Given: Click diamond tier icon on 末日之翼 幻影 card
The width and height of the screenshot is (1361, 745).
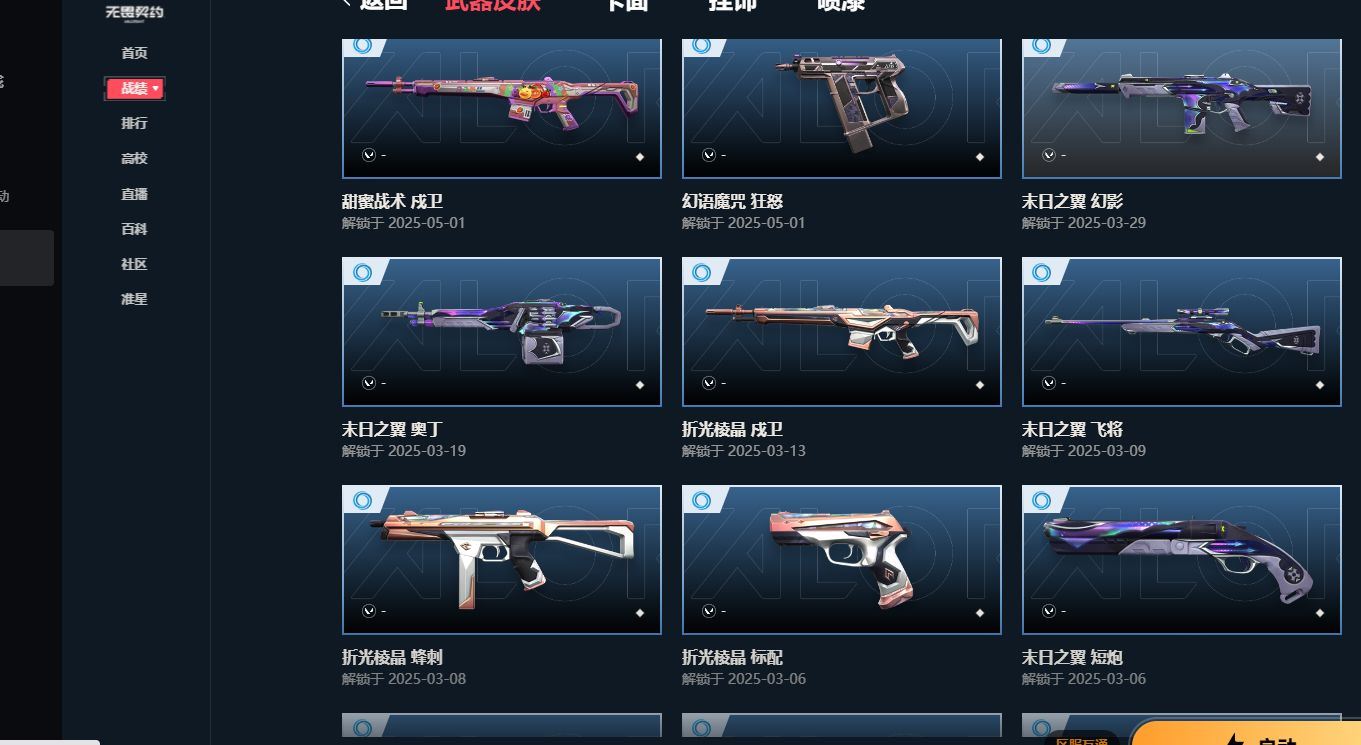Looking at the screenshot, I should click(1320, 157).
